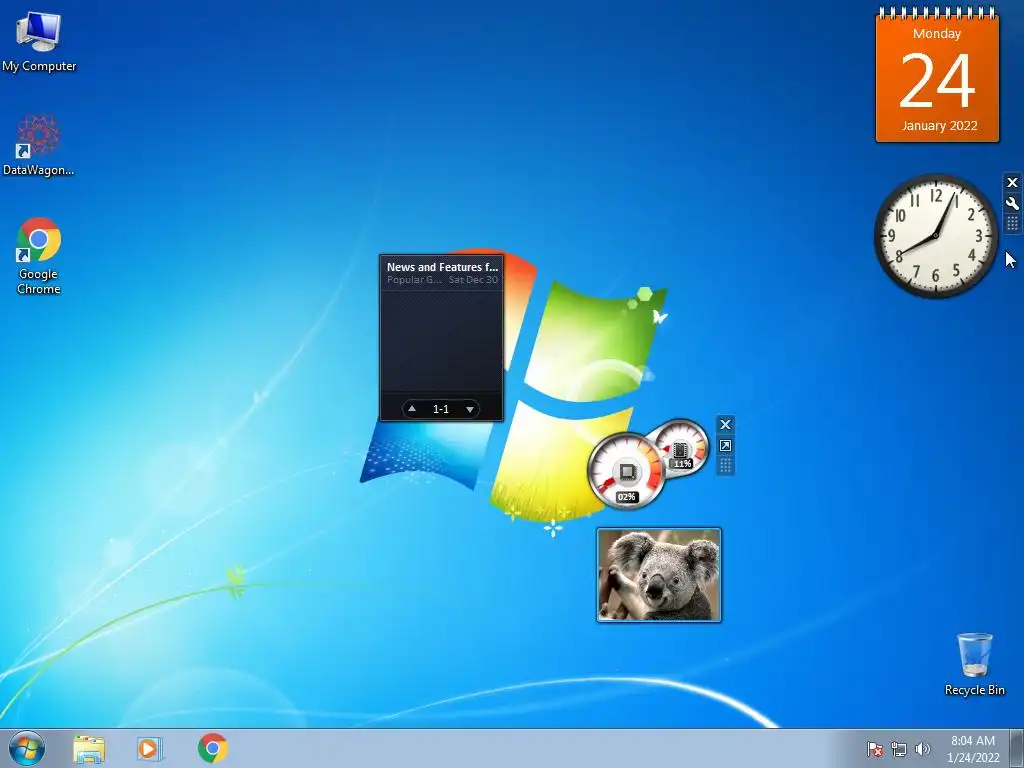Toggle larger size of CPU meter gadget
The height and width of the screenshot is (768, 1024).
725,445
